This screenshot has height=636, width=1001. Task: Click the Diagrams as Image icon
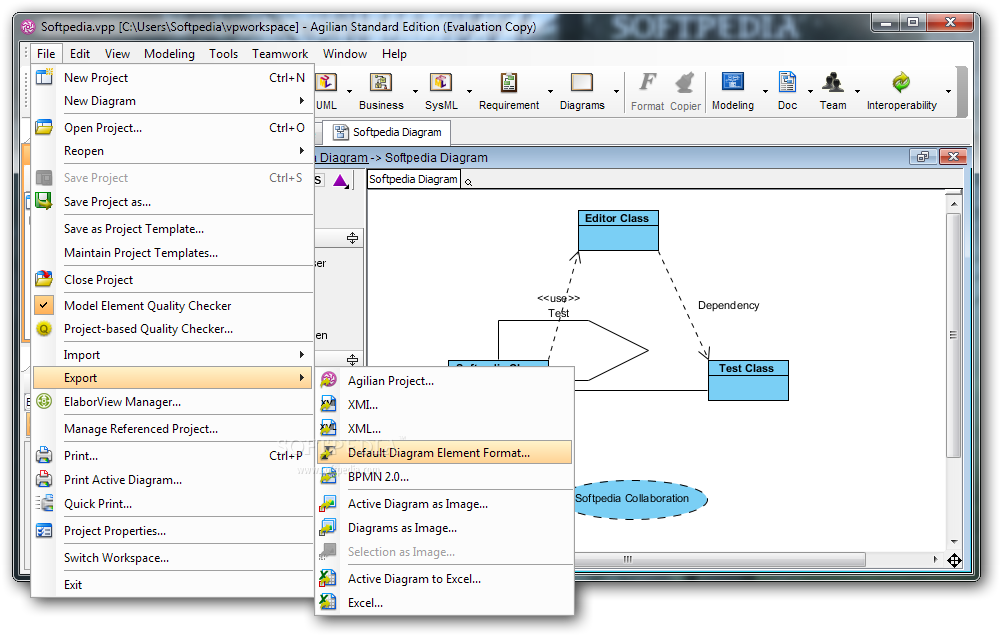click(328, 527)
